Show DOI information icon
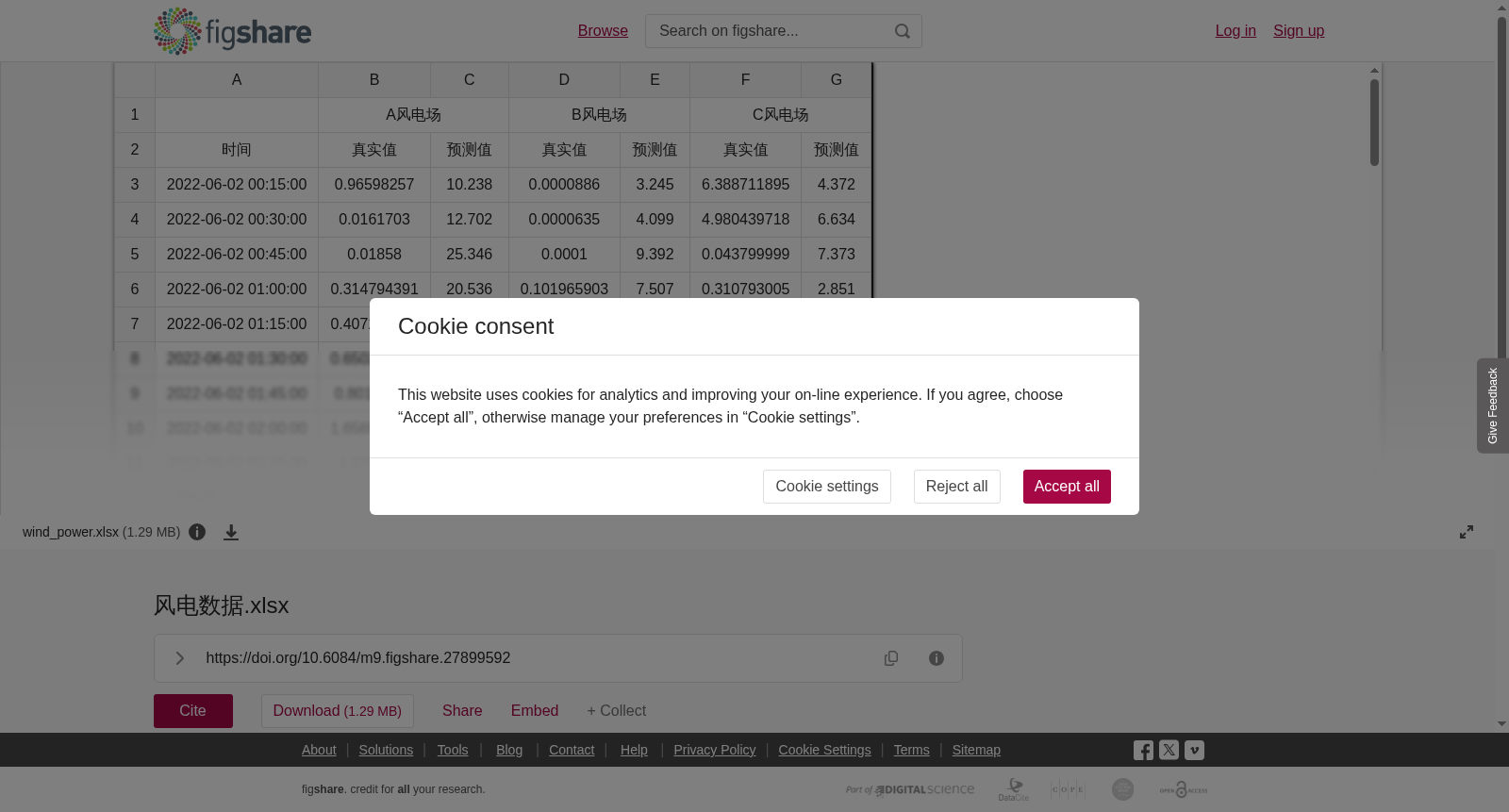The width and height of the screenshot is (1509, 812). pos(937,658)
